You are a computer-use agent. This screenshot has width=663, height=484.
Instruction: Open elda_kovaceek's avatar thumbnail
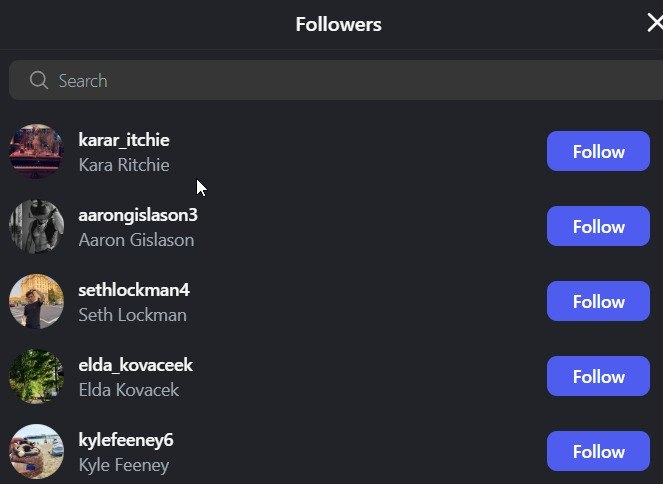(x=36, y=376)
